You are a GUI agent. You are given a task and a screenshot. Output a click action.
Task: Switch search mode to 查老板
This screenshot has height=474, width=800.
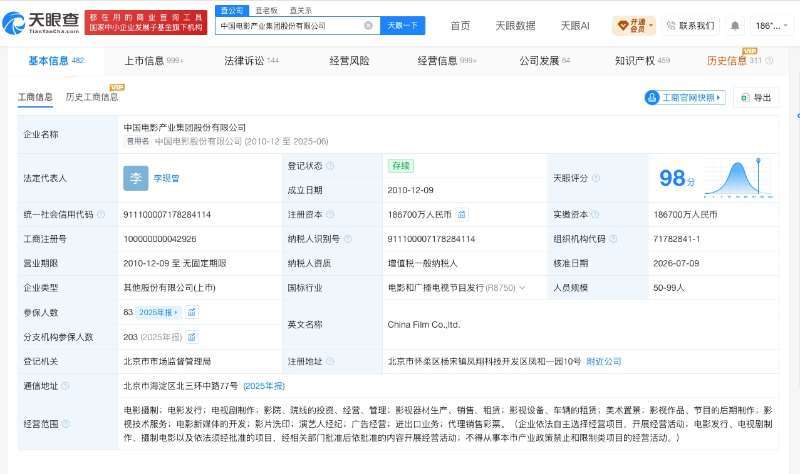(266, 10)
